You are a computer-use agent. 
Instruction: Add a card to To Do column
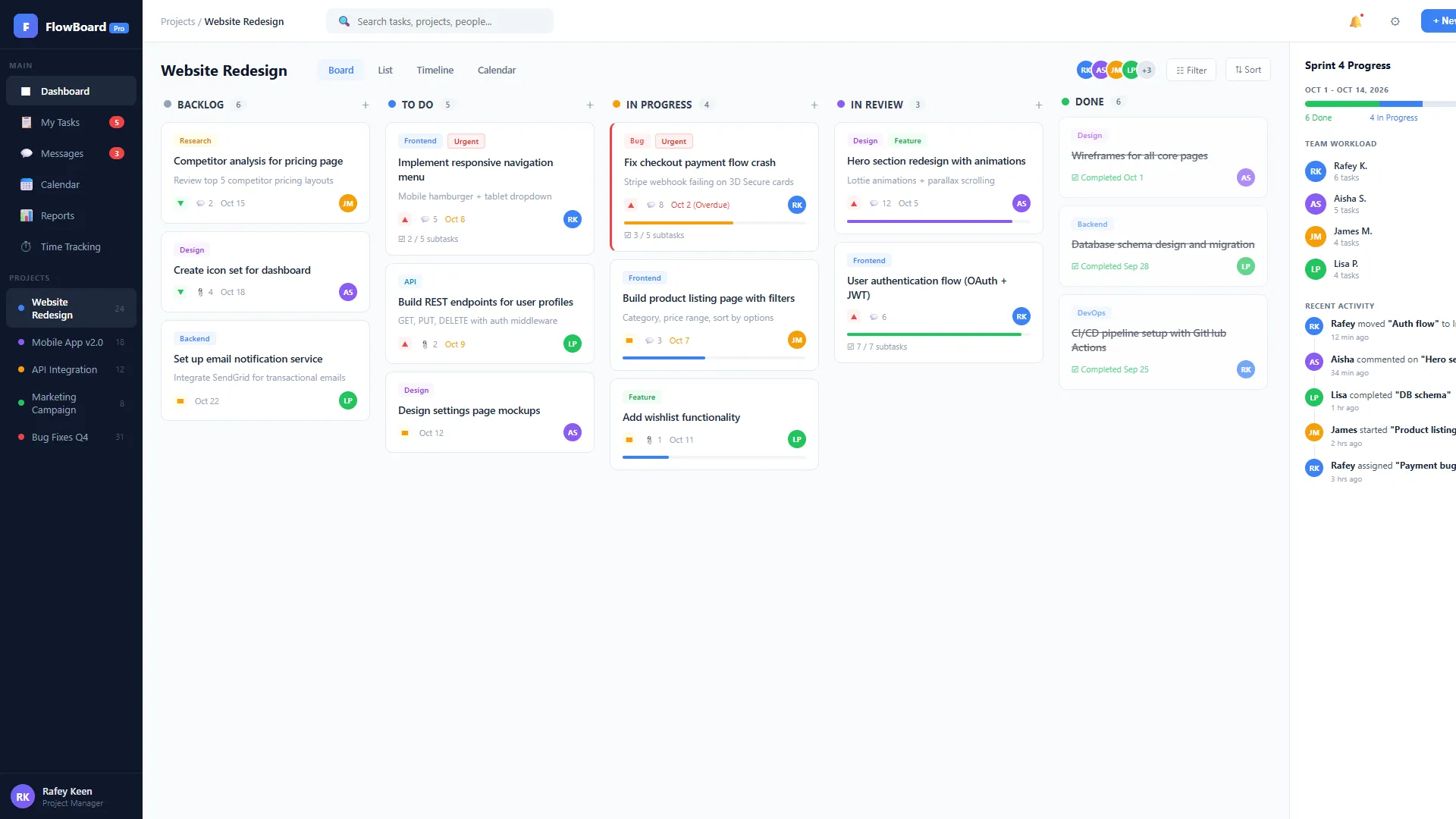590,105
